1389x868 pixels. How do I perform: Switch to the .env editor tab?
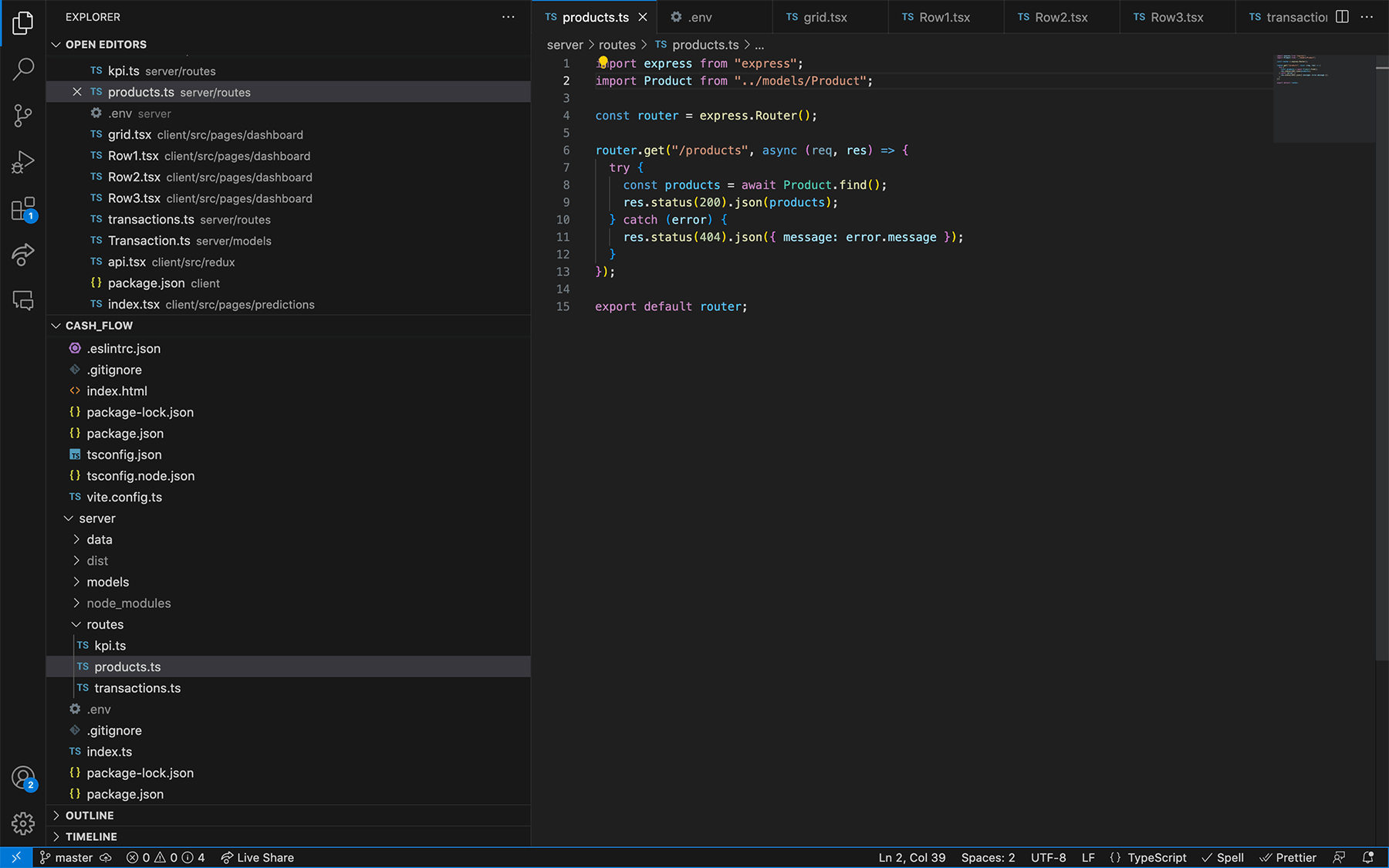pos(714,17)
